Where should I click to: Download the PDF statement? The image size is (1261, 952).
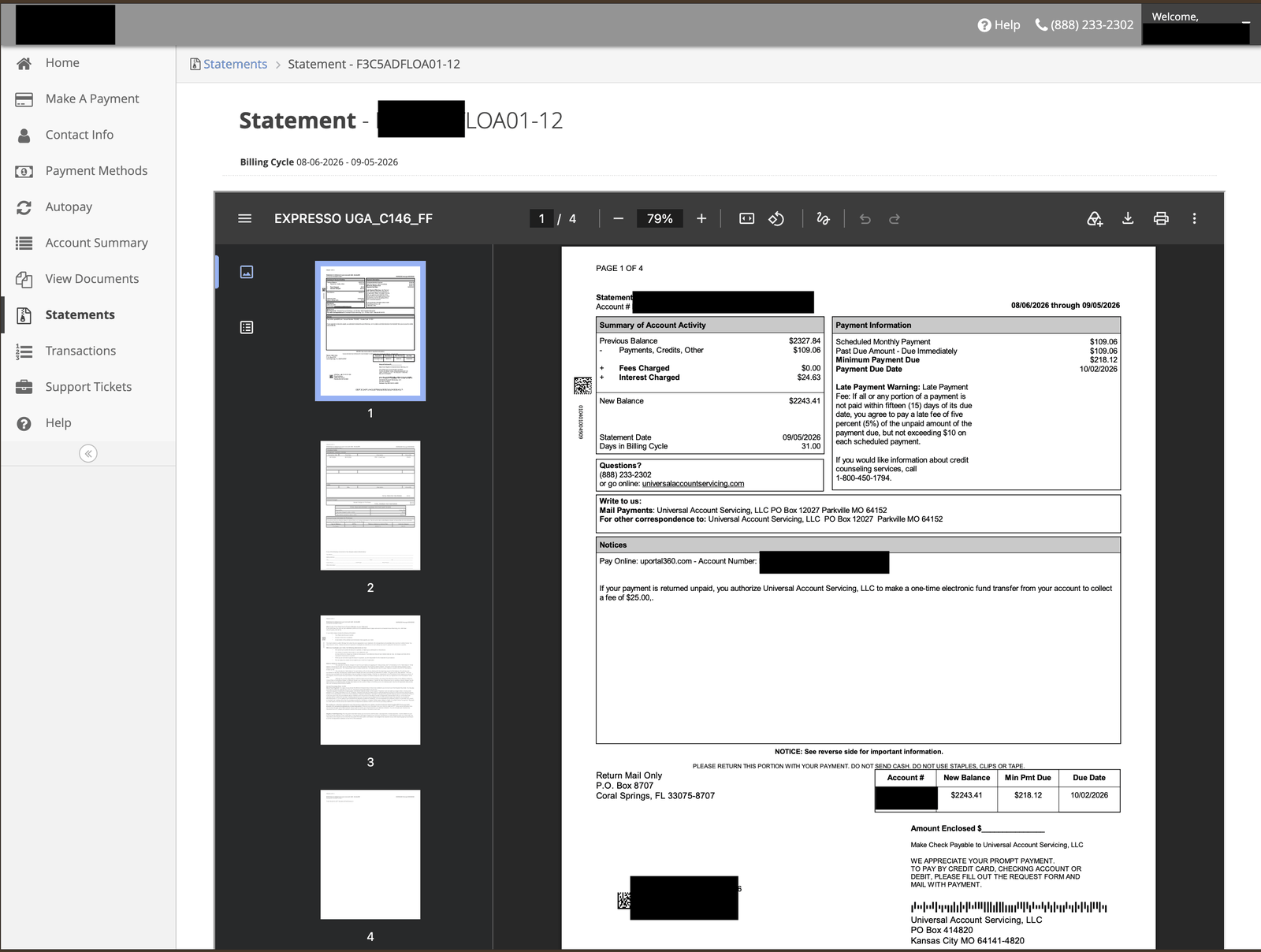point(1128,218)
